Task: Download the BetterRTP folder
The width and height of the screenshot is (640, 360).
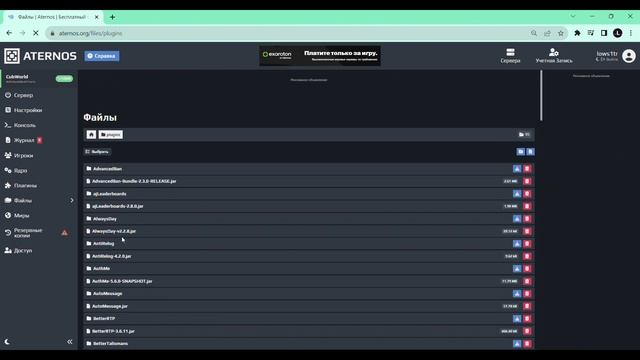Action: pyautogui.click(x=517, y=318)
